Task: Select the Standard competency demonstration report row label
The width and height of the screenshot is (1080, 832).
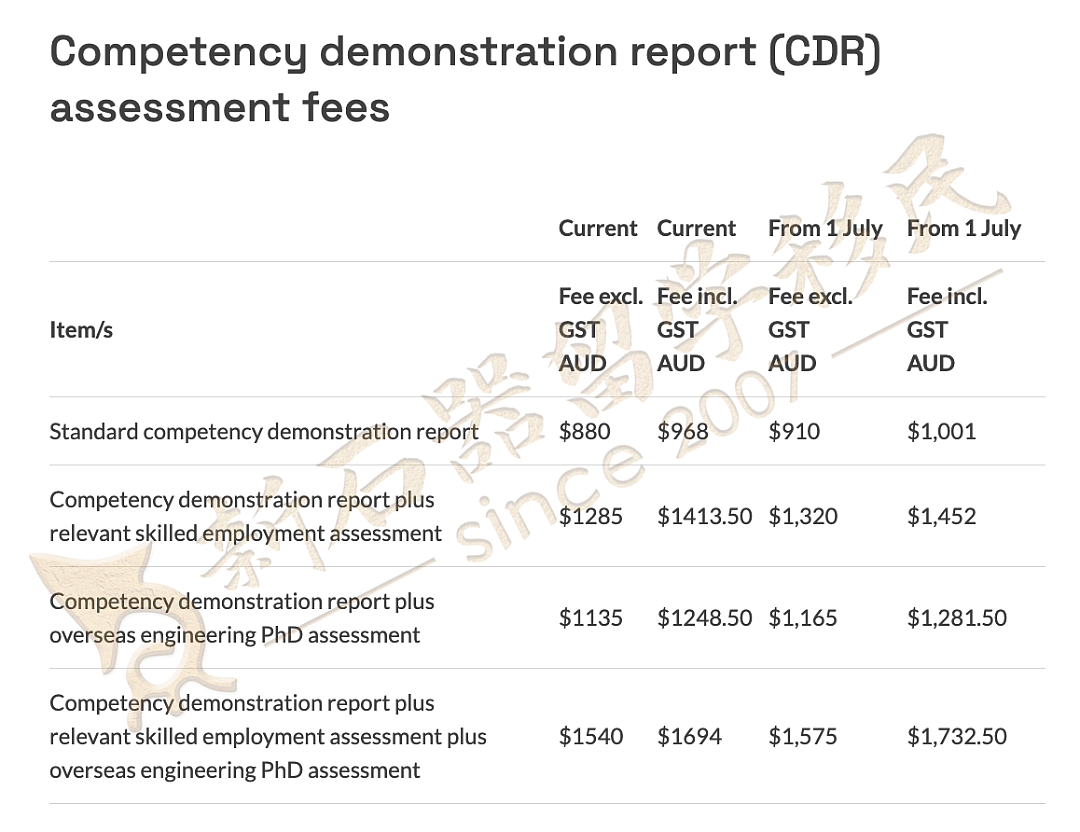Action: 264,432
